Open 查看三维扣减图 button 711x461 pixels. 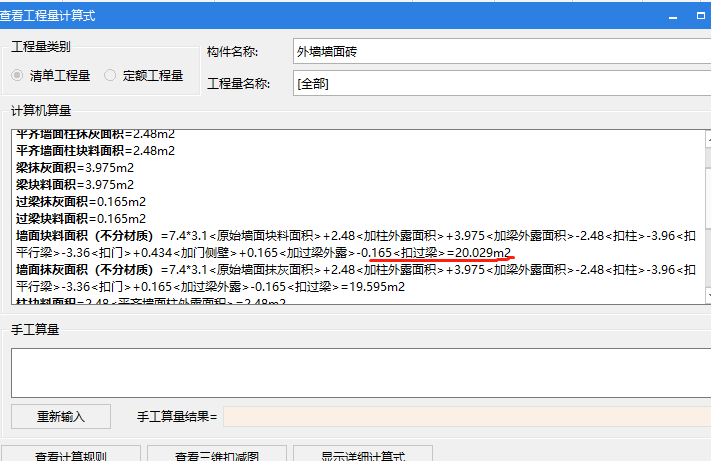pyautogui.click(x=217, y=454)
